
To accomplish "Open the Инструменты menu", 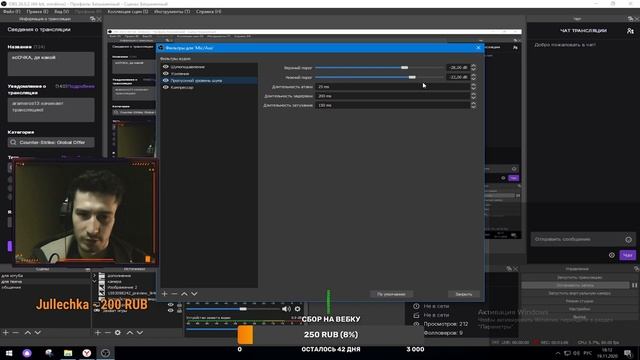I will (172, 12).
